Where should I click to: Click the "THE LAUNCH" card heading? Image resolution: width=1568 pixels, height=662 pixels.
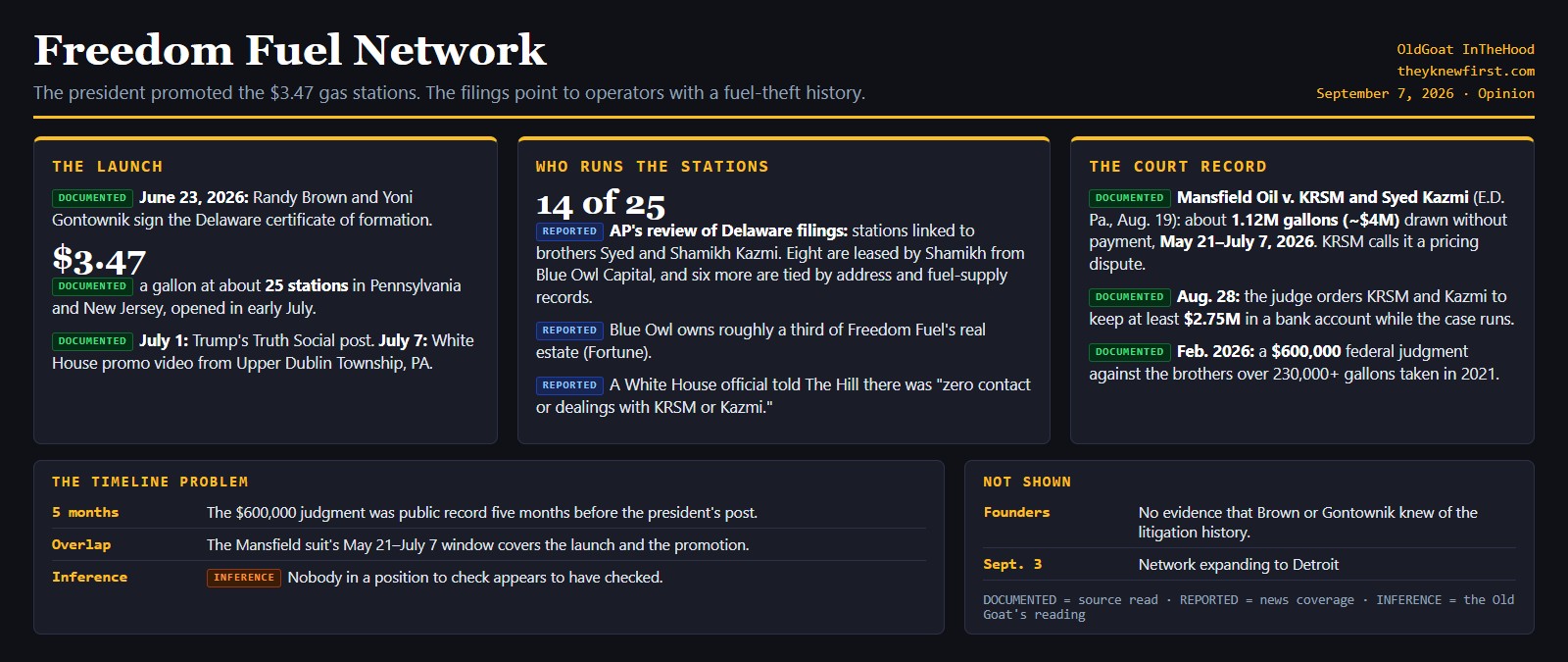pos(108,167)
